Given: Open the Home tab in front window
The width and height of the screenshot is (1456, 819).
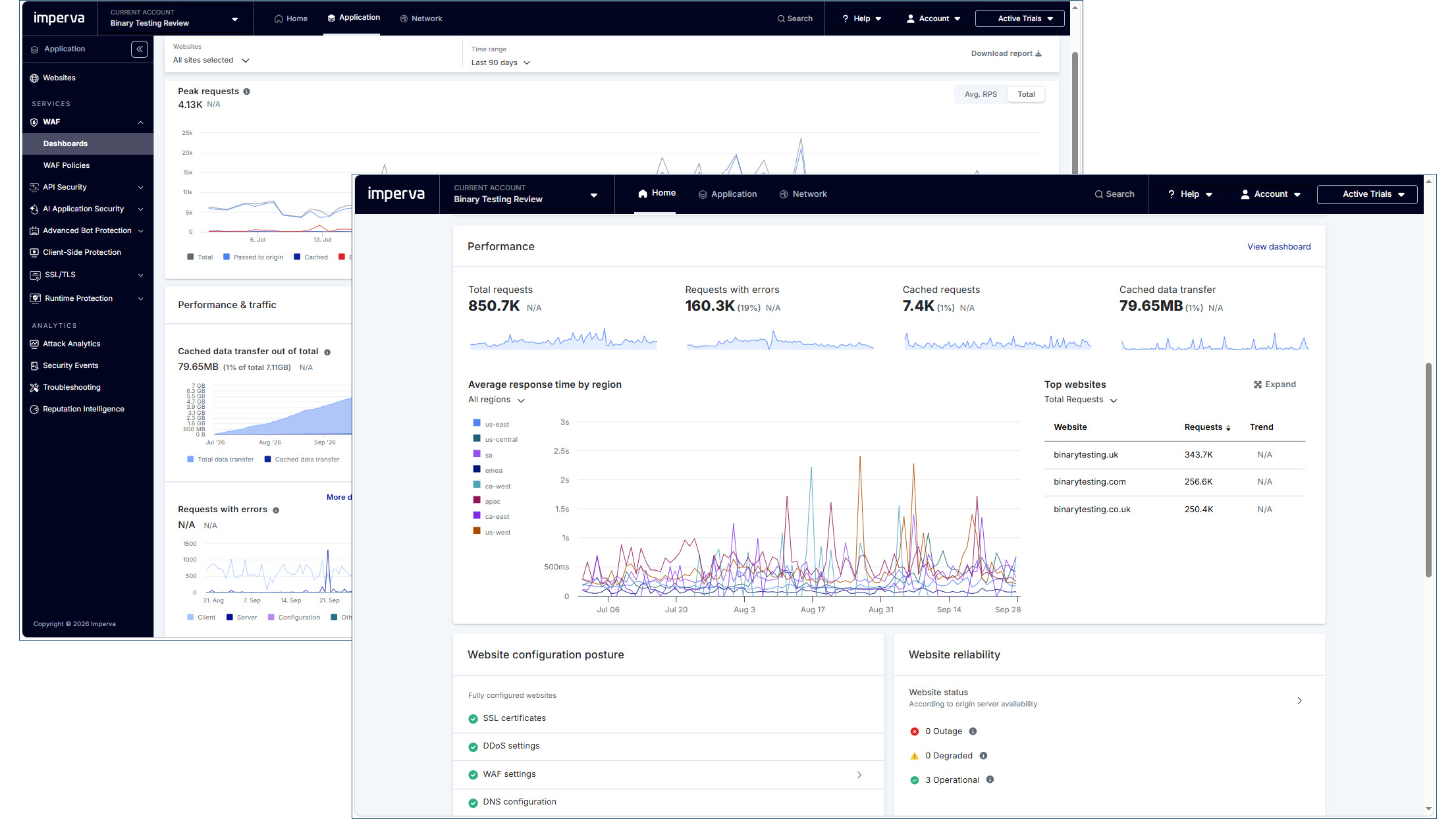Looking at the screenshot, I should tap(656, 194).
